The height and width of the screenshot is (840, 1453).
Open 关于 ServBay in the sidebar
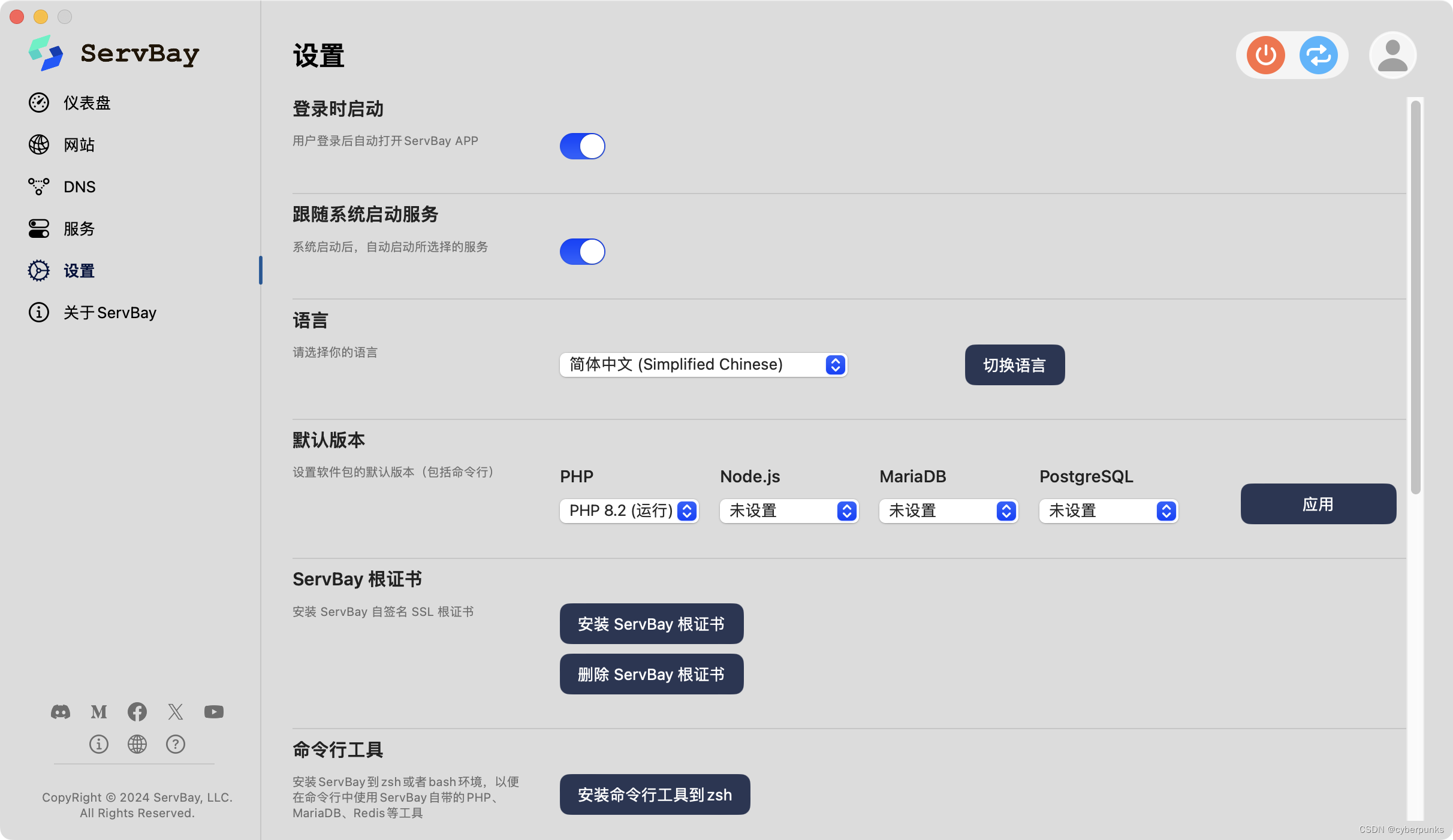pyautogui.click(x=110, y=313)
